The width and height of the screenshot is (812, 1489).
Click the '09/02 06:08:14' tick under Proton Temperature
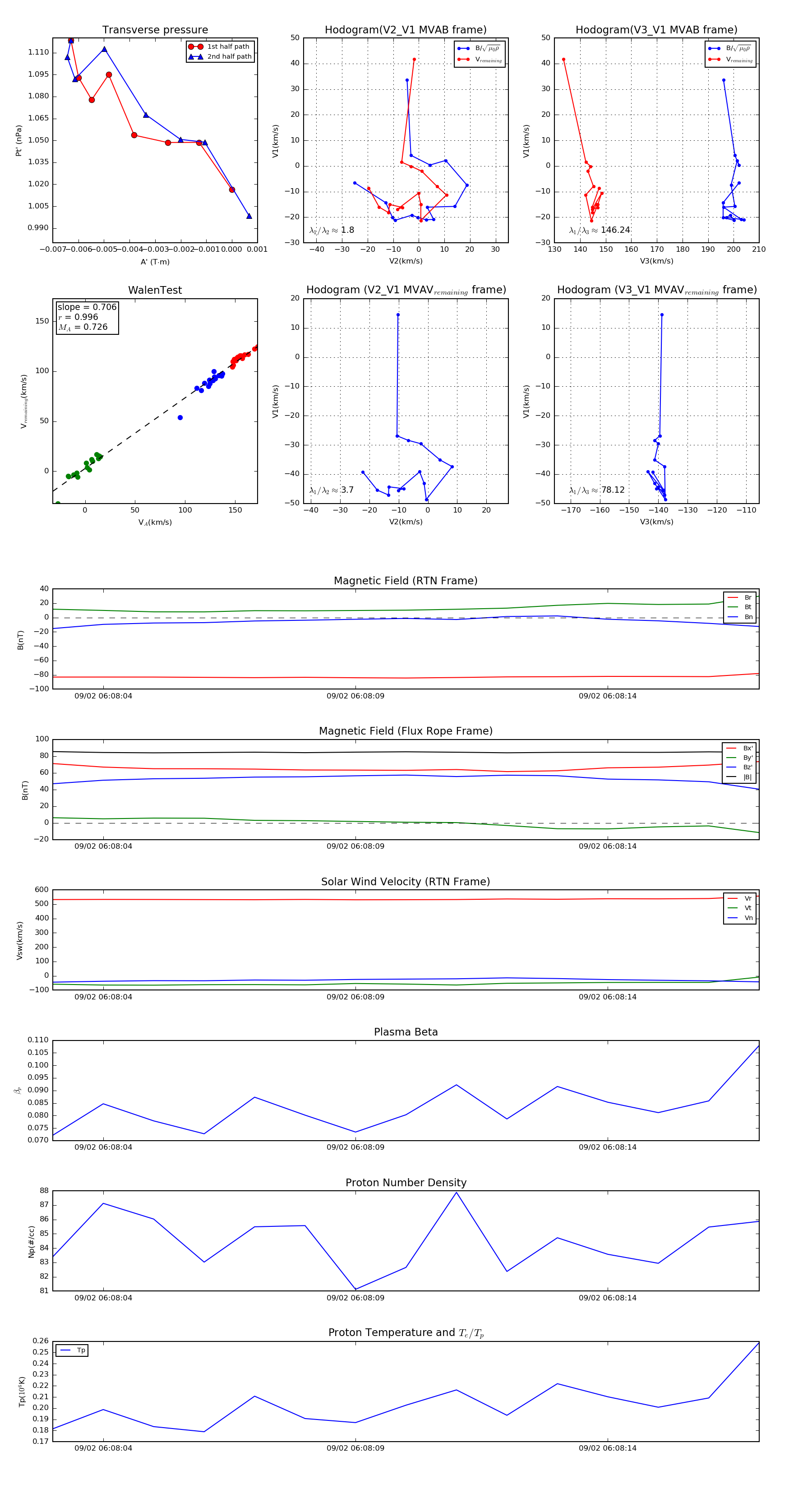click(607, 1448)
